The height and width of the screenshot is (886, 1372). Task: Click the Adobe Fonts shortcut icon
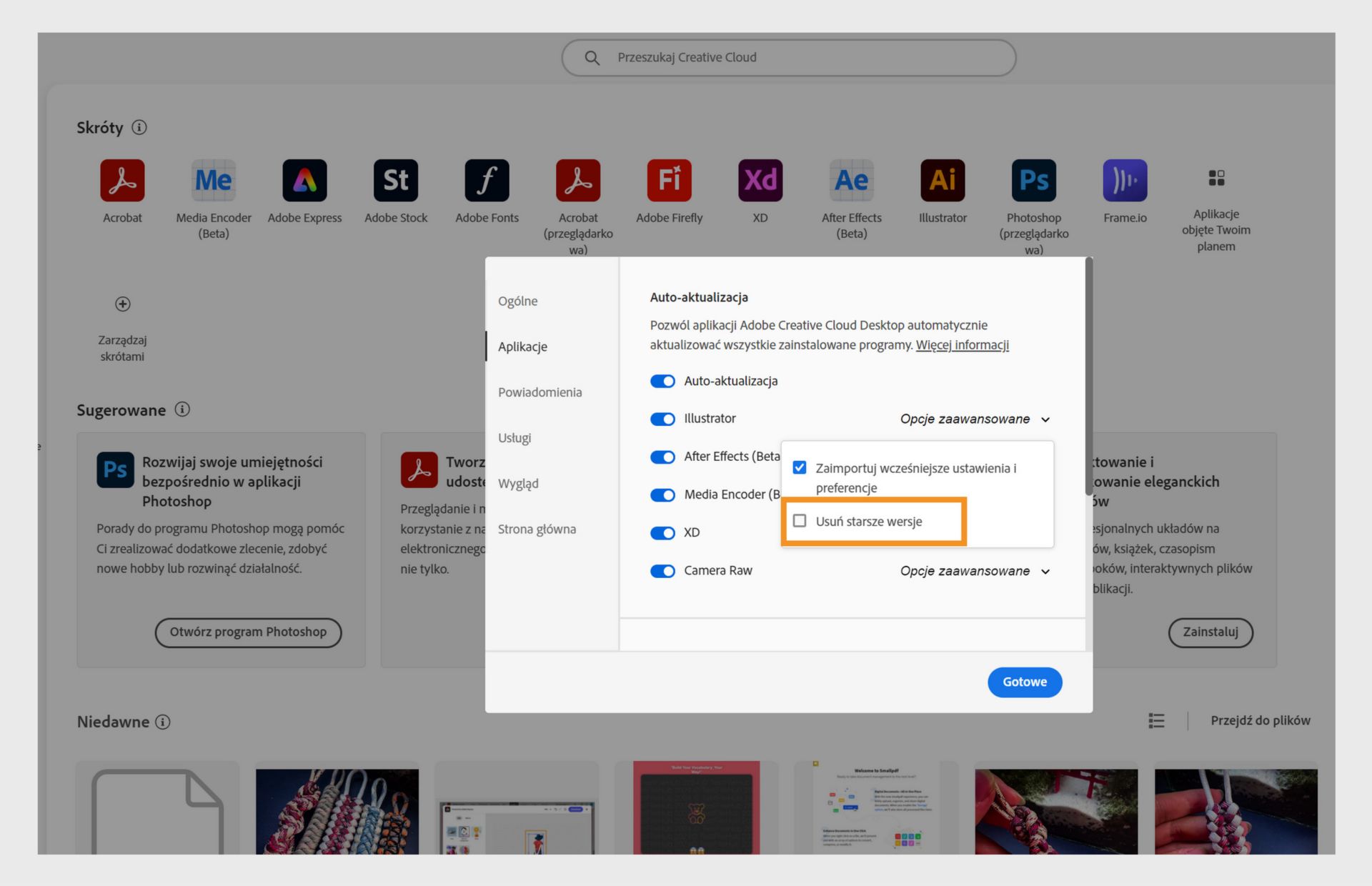487,180
